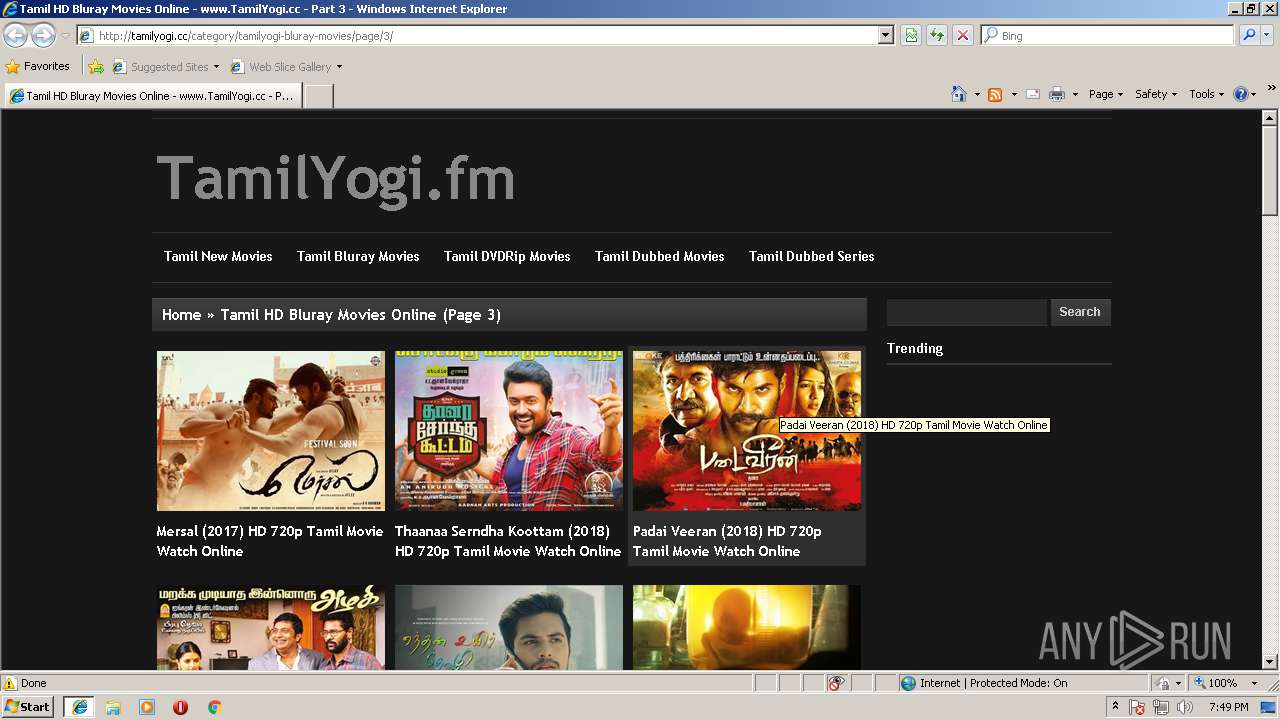Screen dimensions: 1280x720
Task: Go to Tamil DVDRip Movies section
Action: pyautogui.click(x=507, y=256)
